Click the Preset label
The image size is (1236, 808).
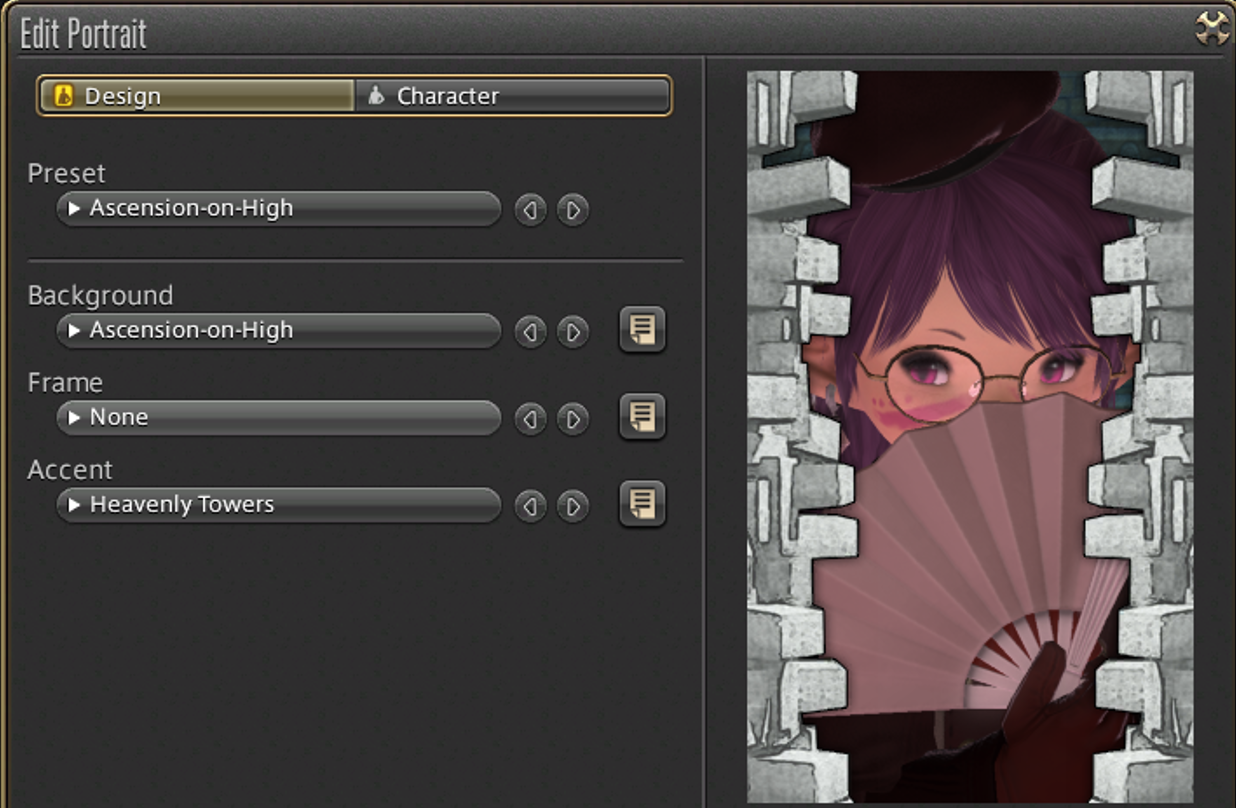[x=67, y=173]
